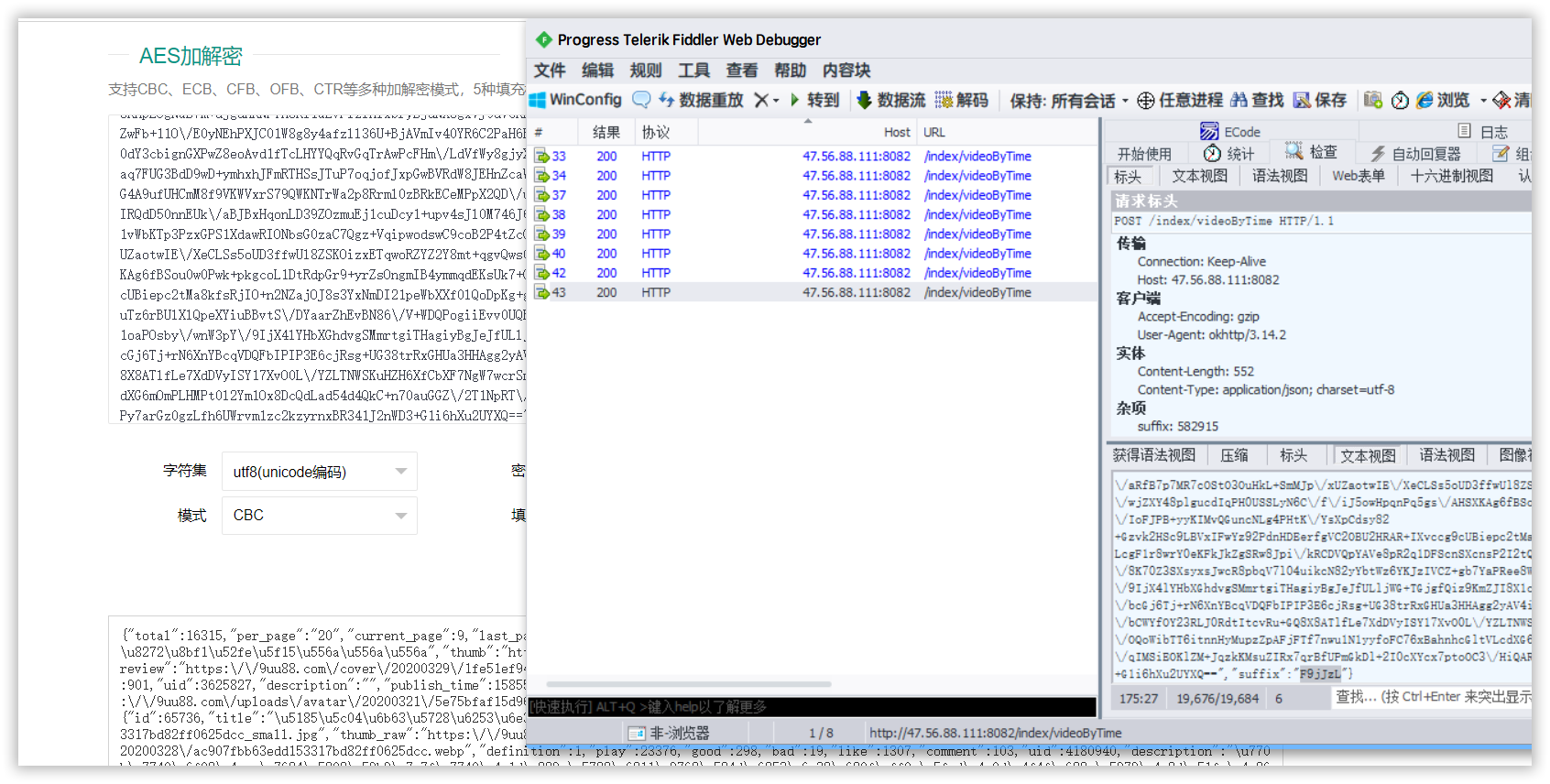The width and height of the screenshot is (1550, 784).
Task: Open the 编辑 menu
Action: 597,71
